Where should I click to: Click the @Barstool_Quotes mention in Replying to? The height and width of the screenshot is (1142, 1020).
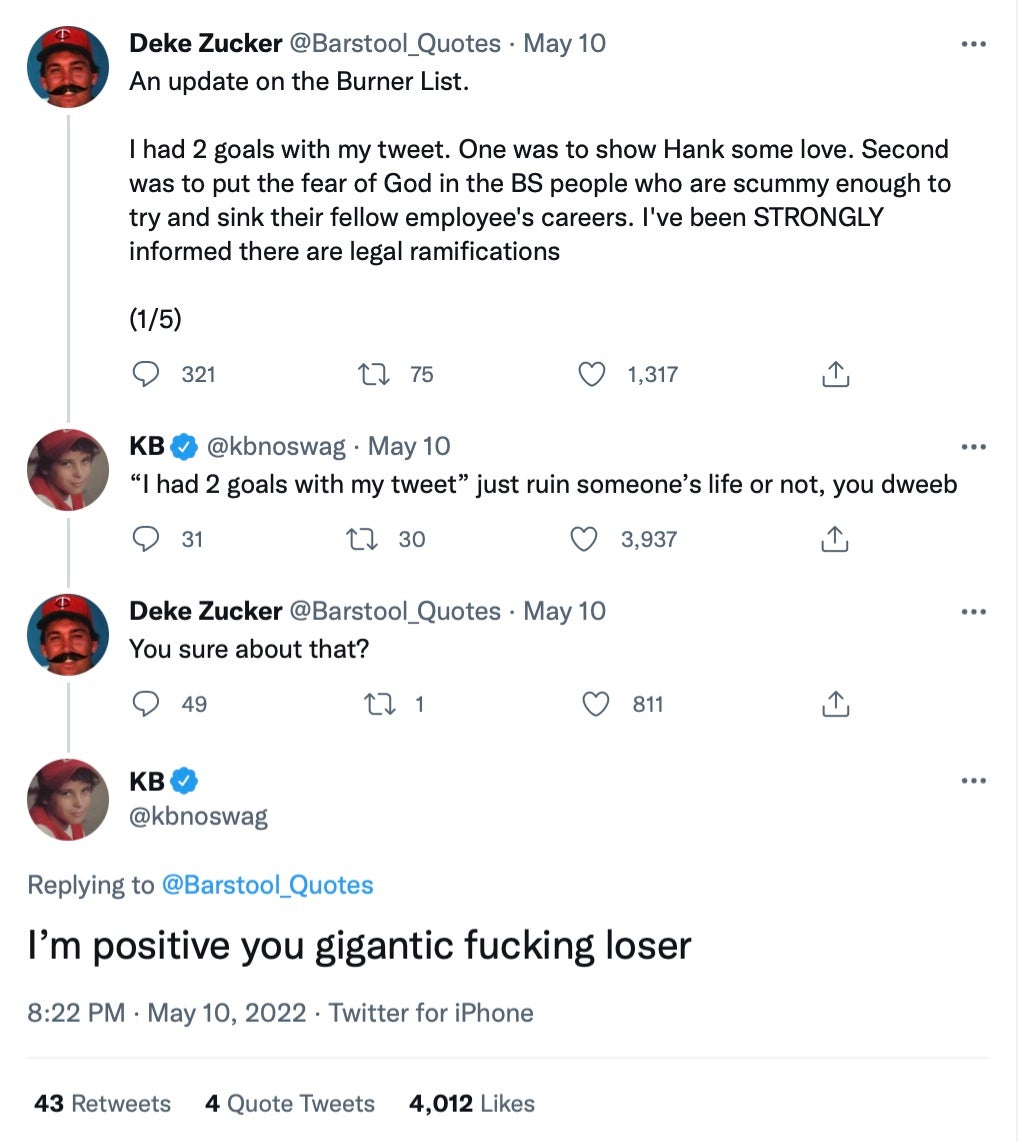click(266, 885)
